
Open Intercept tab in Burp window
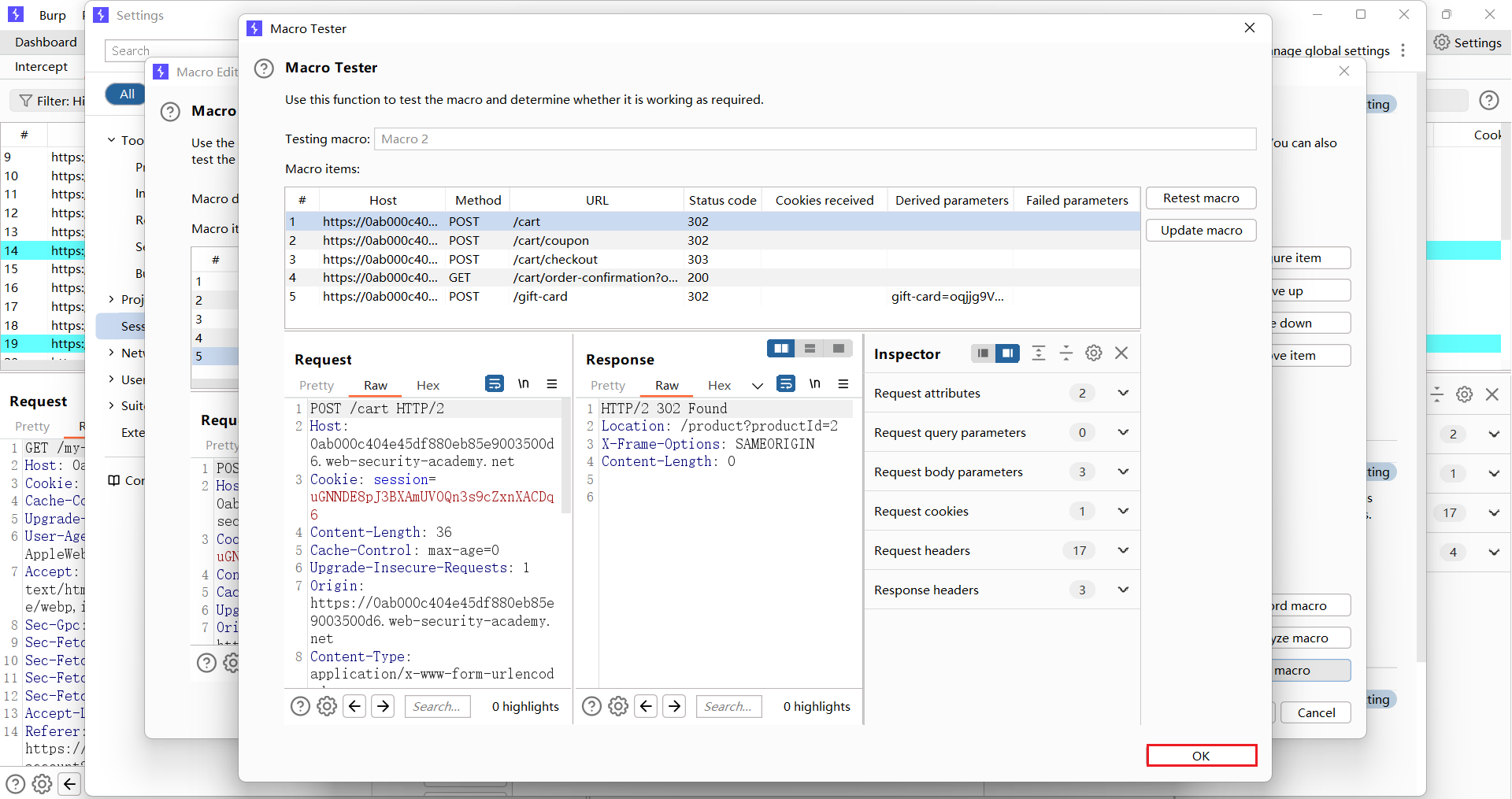[x=41, y=67]
